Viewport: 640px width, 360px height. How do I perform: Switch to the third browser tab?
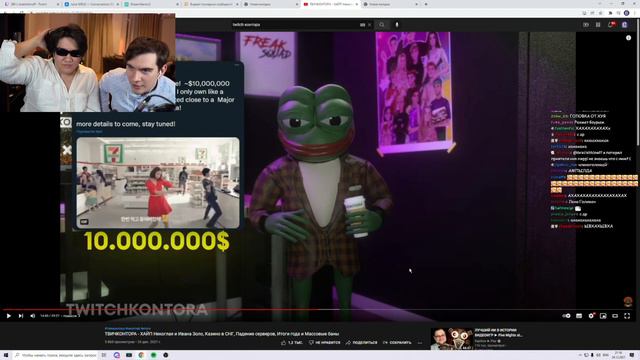pyautogui.click(x=151, y=4)
